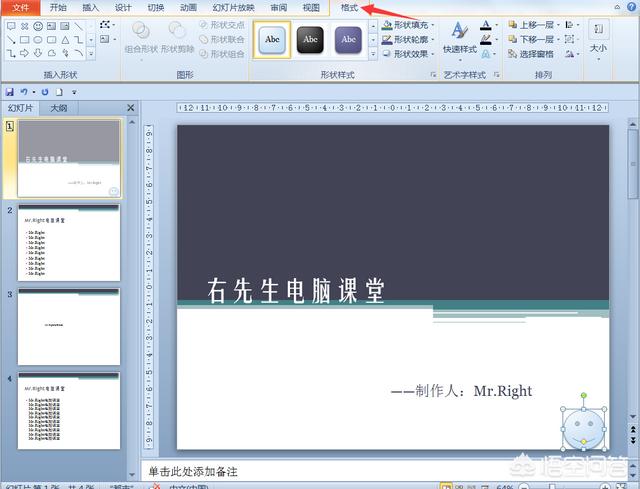Select the smiley face shape on slide
The width and height of the screenshot is (640, 489).
(584, 429)
